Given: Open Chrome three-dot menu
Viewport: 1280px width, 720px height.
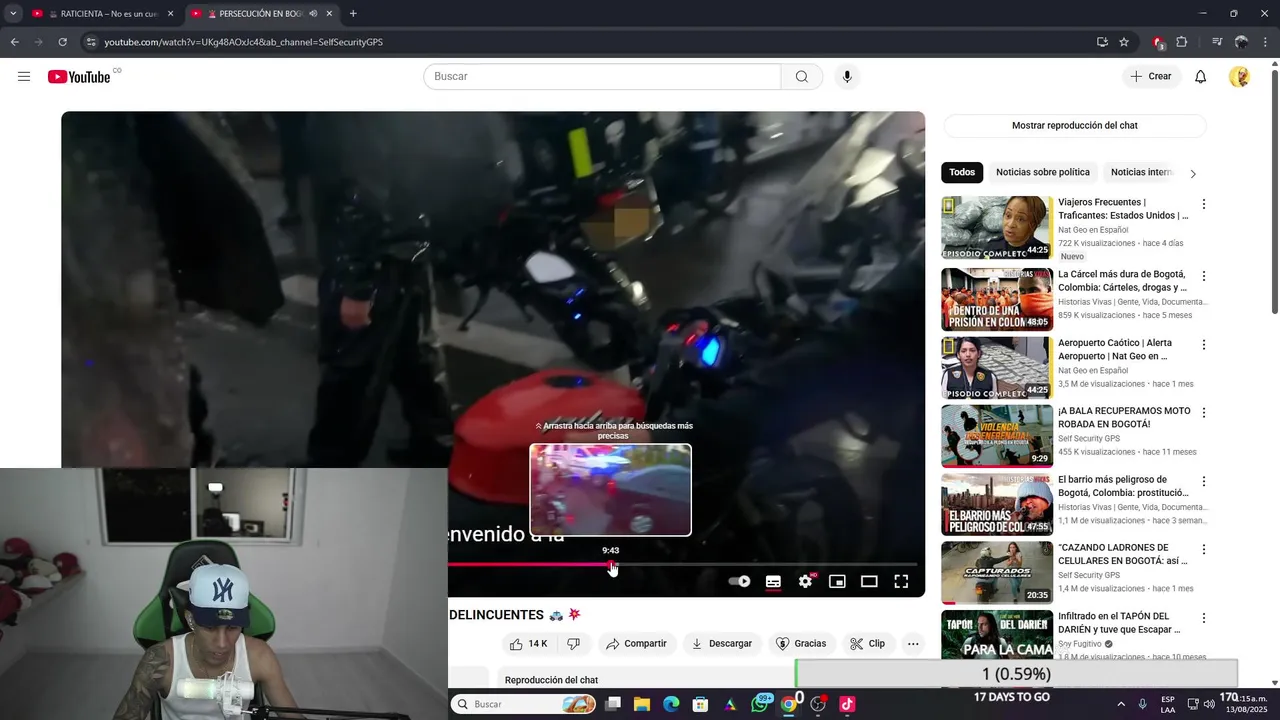Looking at the screenshot, I should point(1266,42).
